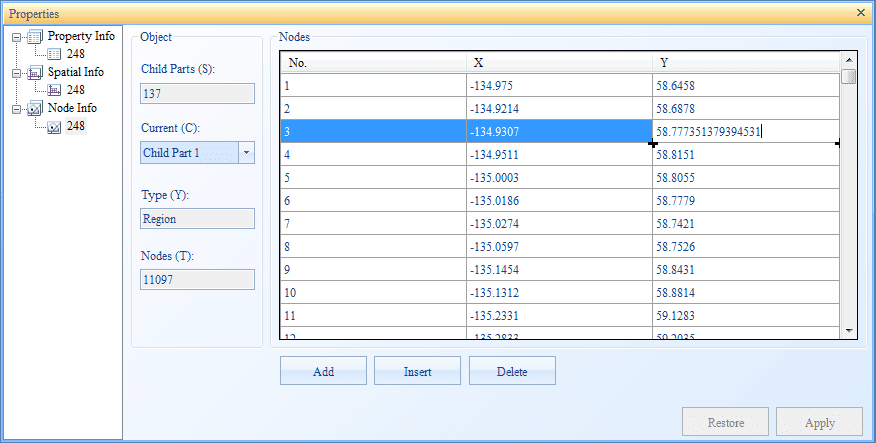The height and width of the screenshot is (443, 876).
Task: Click the Y column header
Action: point(746,63)
